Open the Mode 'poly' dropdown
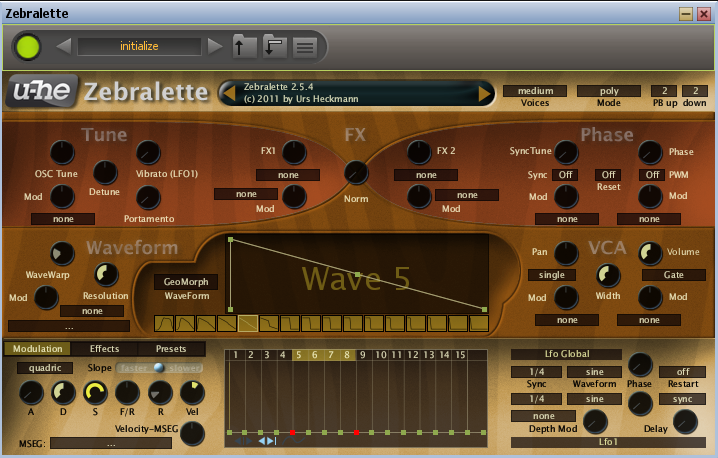The image size is (718, 458). (609, 91)
